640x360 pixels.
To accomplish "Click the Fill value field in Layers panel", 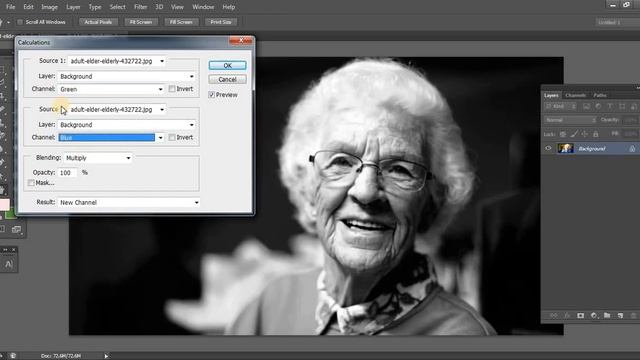I will coord(630,134).
